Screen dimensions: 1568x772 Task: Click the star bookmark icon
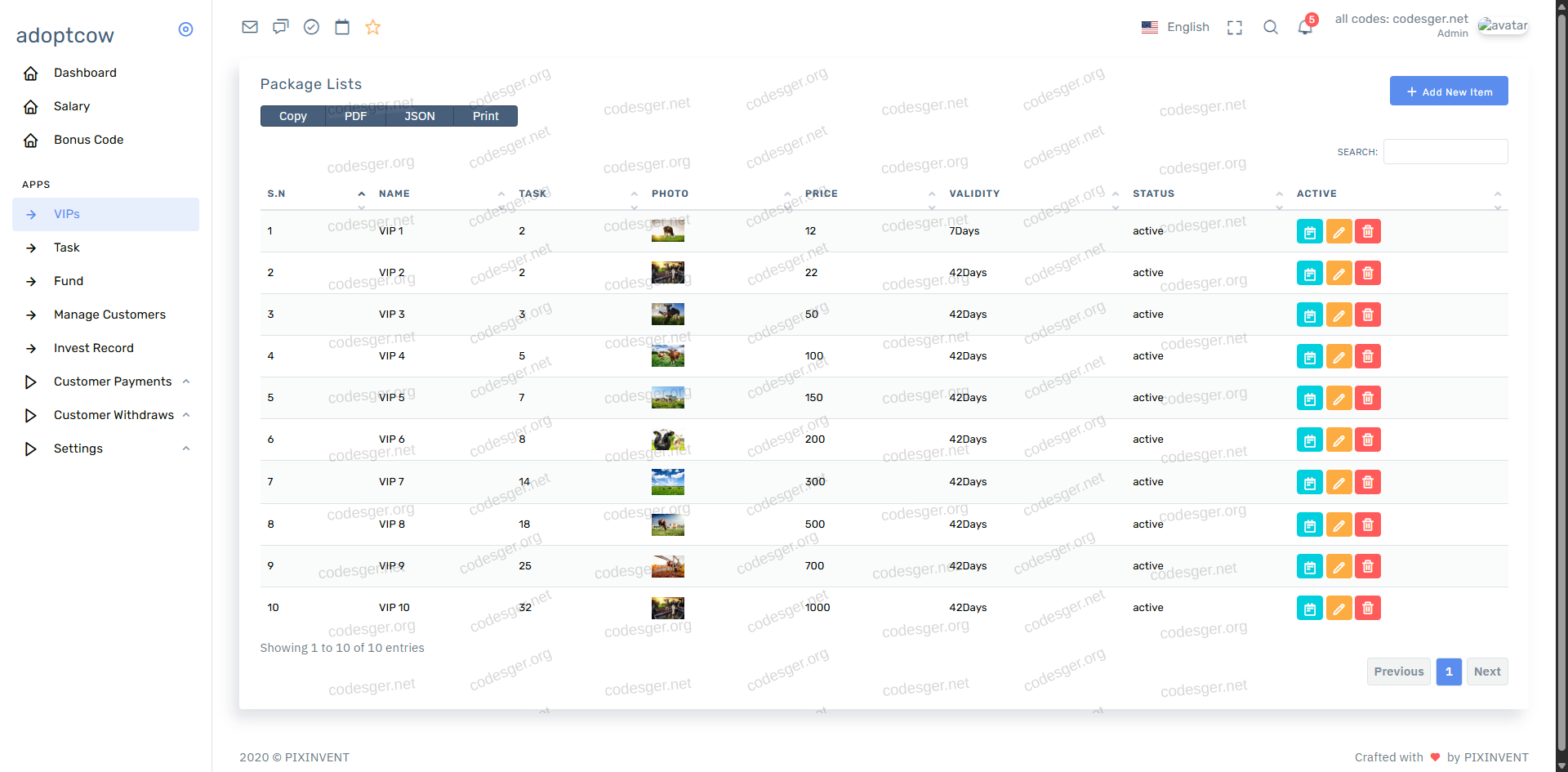coord(373,27)
